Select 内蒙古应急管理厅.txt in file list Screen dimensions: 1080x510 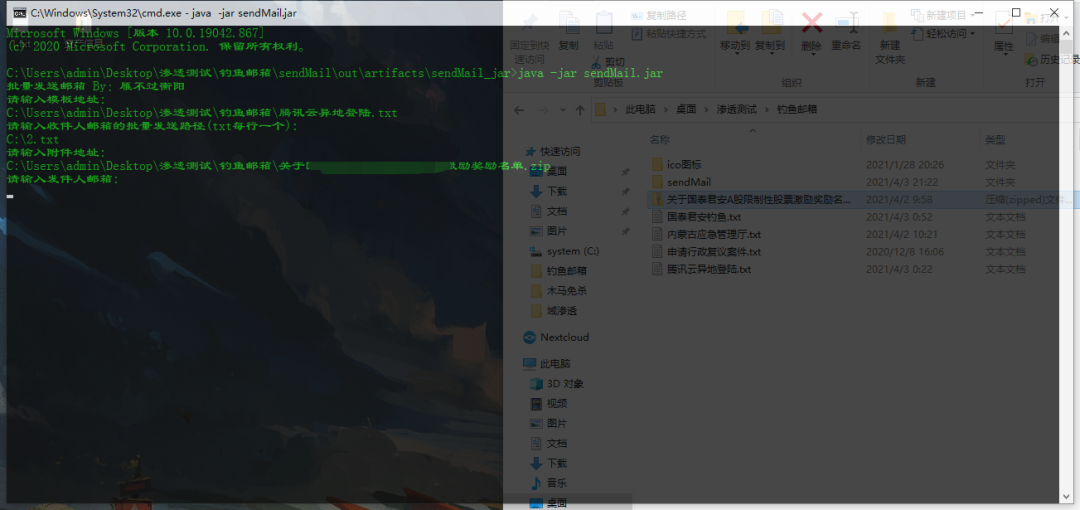click(x=714, y=234)
